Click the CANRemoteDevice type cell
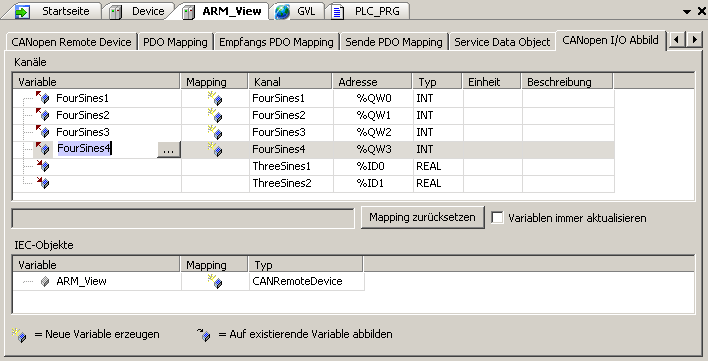 307,281
